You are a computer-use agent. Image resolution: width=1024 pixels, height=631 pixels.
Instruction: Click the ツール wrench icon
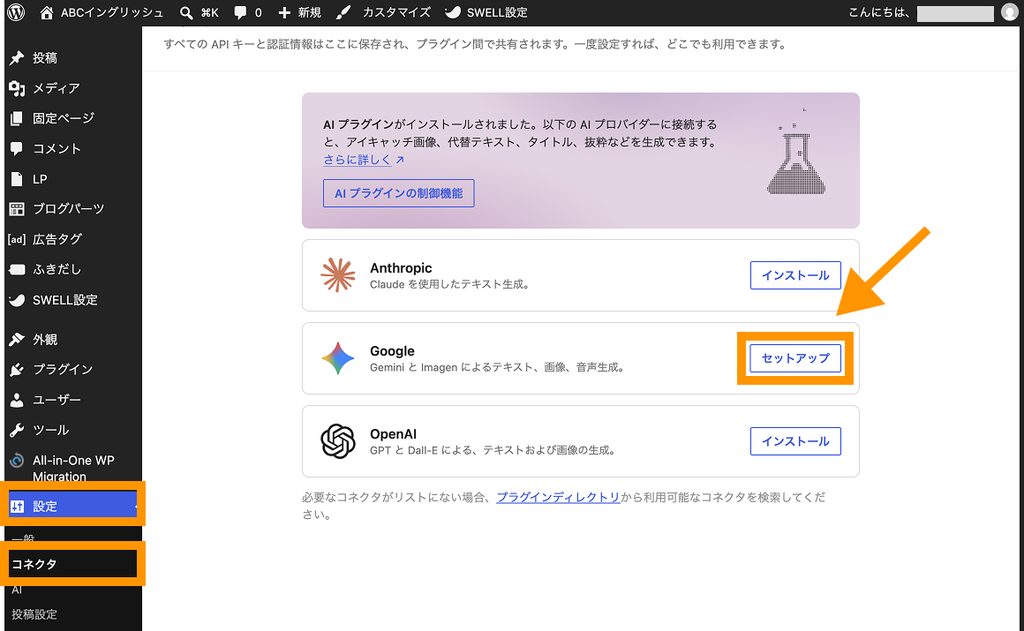pos(17,430)
